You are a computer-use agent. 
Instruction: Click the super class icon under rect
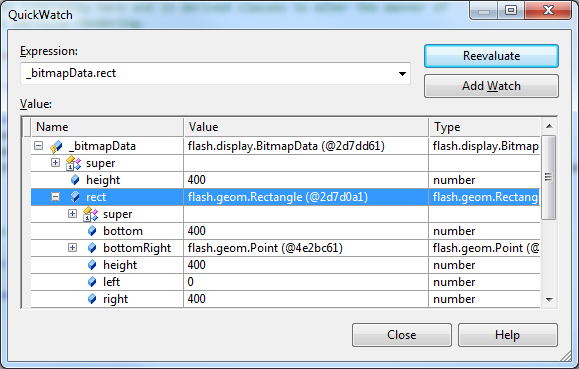[x=90, y=214]
